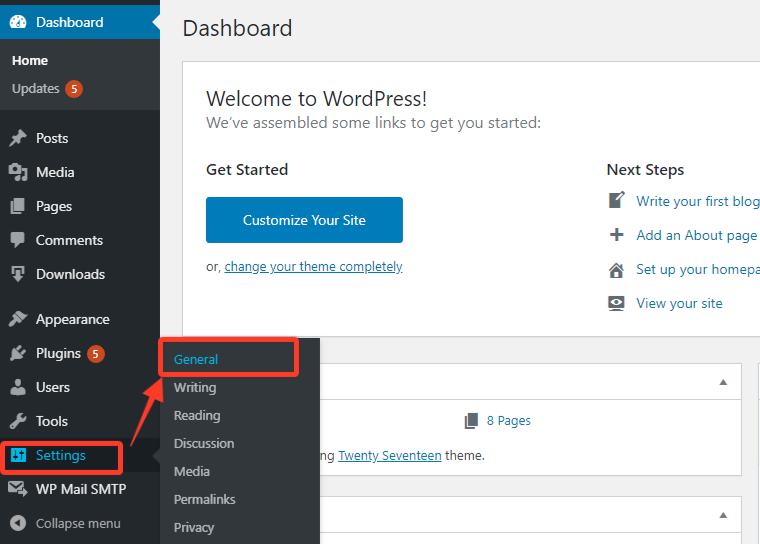Click the WP Mail SMTP envelope icon
The width and height of the screenshot is (760, 544).
pyautogui.click(x=18, y=489)
